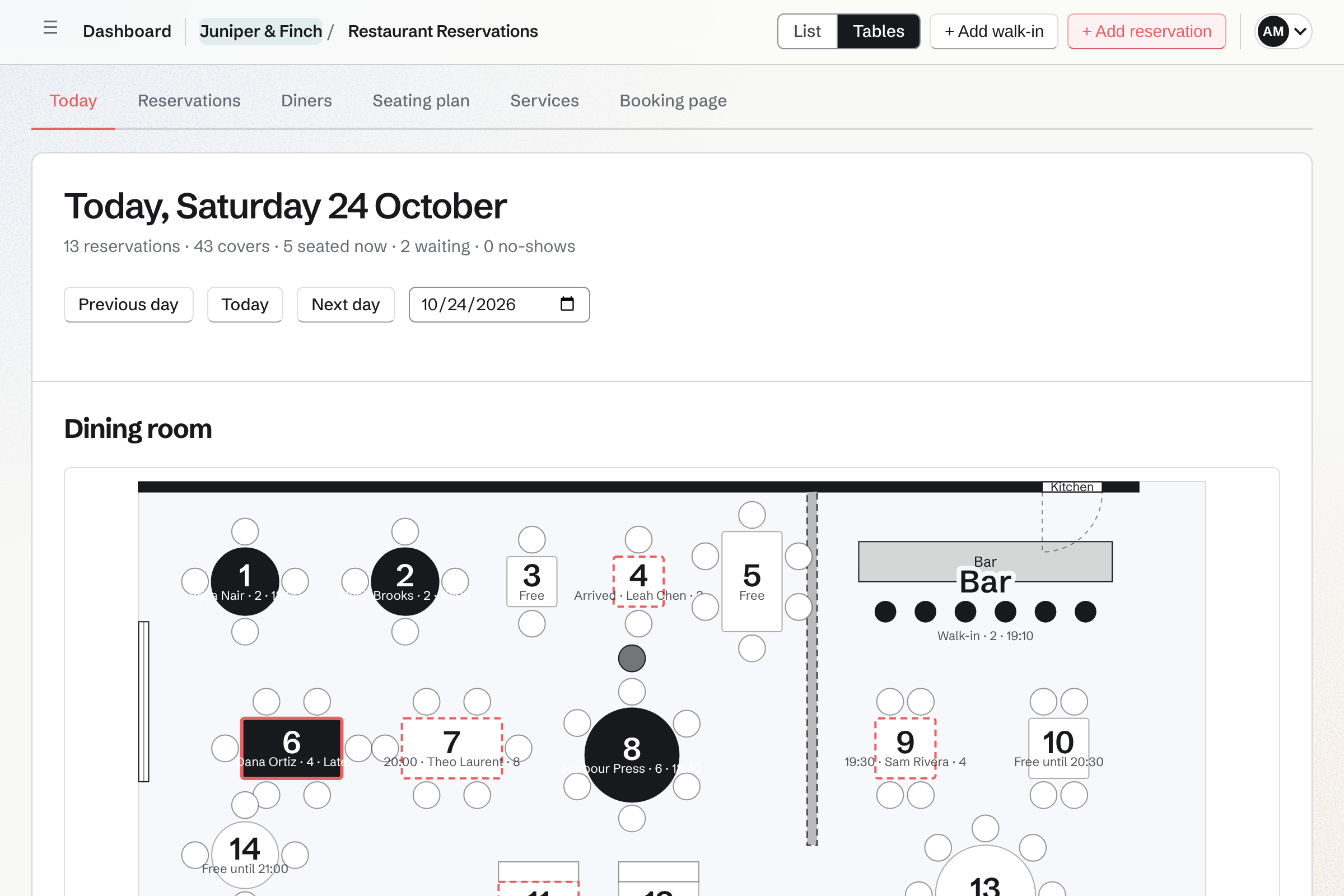The width and height of the screenshot is (1344, 896).
Task: Click the Restaurant Reservations title
Action: coord(443,31)
